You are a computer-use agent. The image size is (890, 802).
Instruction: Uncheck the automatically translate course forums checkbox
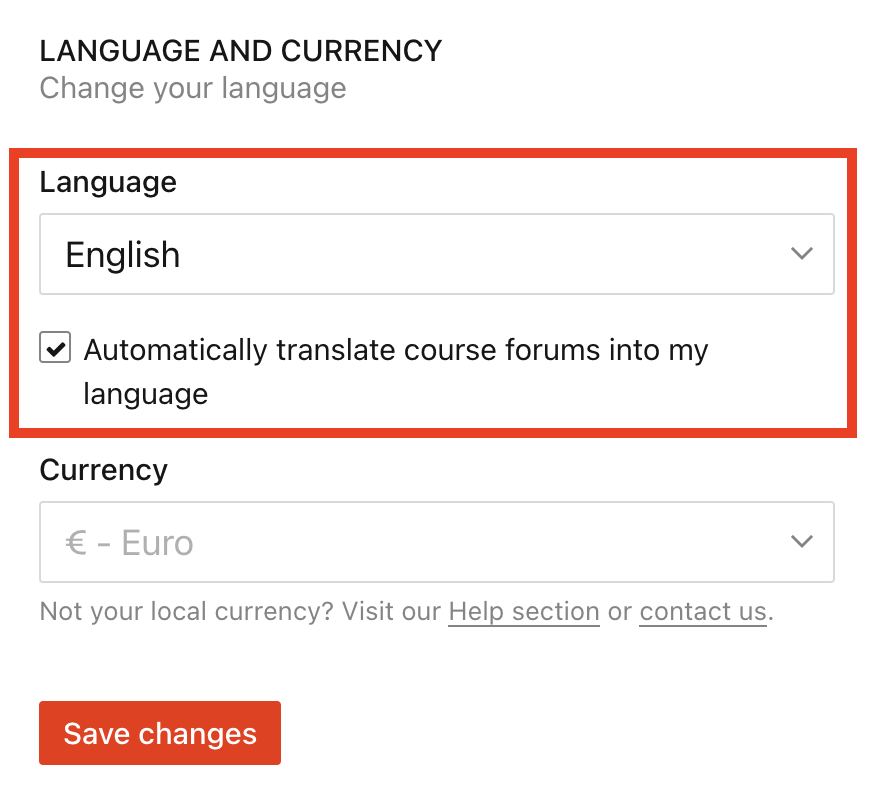point(55,347)
